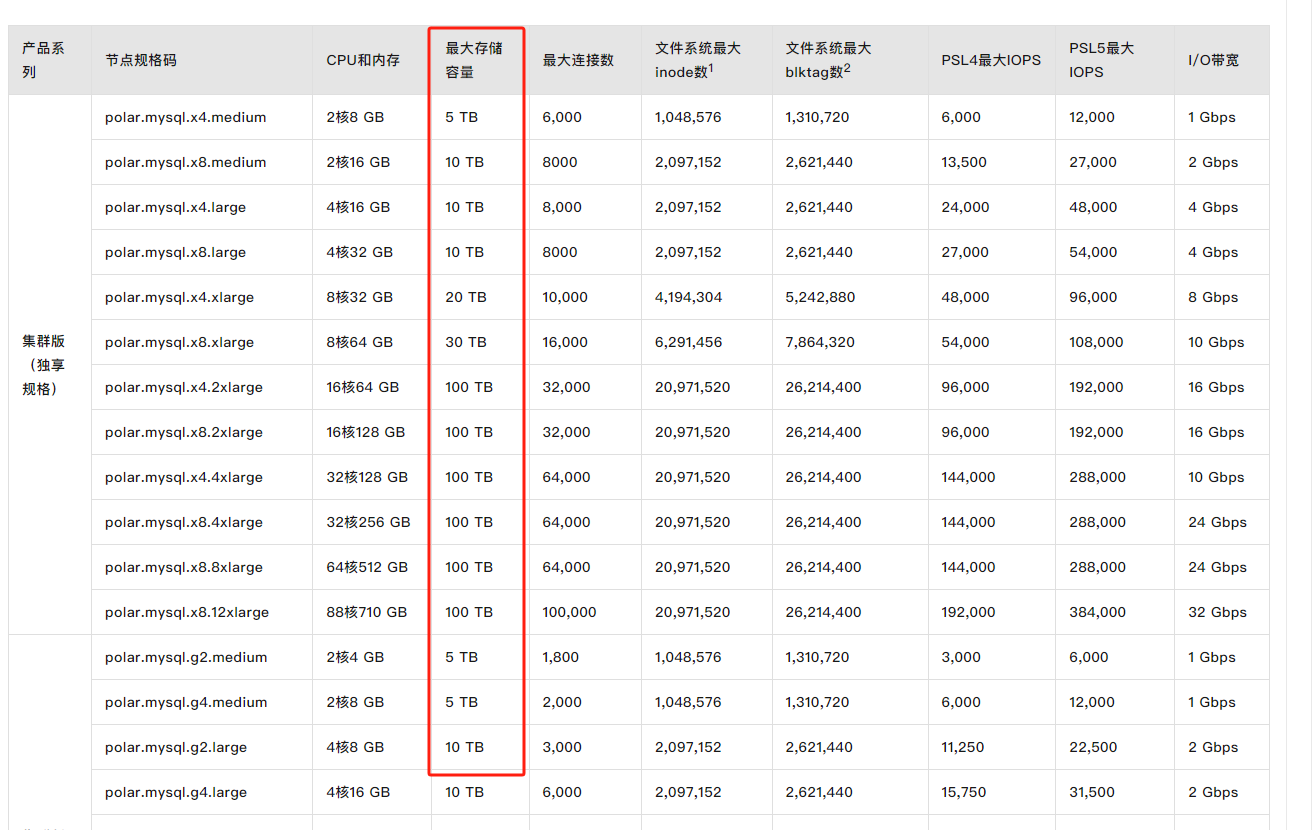Image resolution: width=1316 pixels, height=830 pixels.
Task: Select spec code polar.mysql.x8.large
Action: [x=175, y=252]
